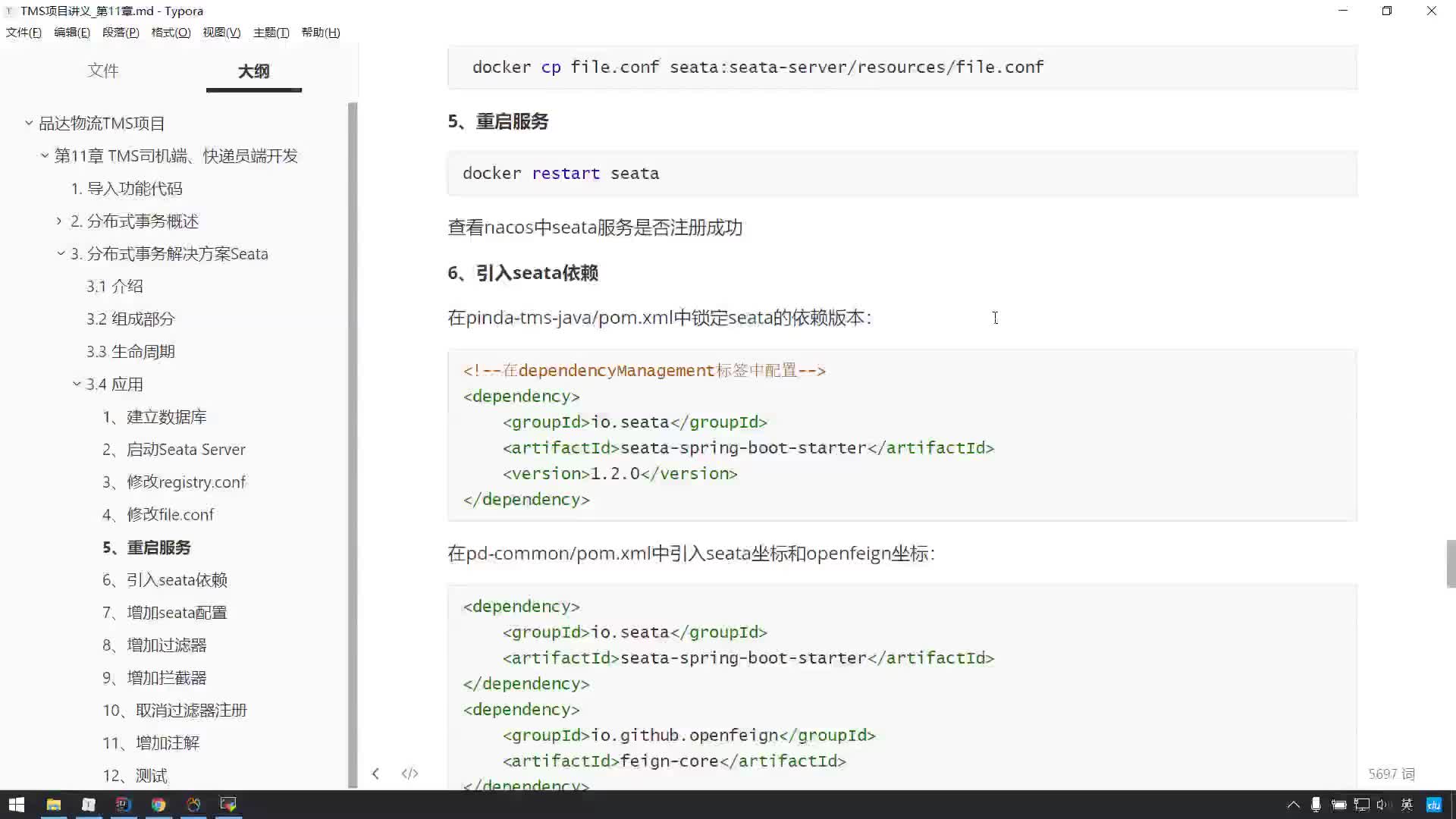
Task: Open the network tray icon
Action: [1362, 805]
